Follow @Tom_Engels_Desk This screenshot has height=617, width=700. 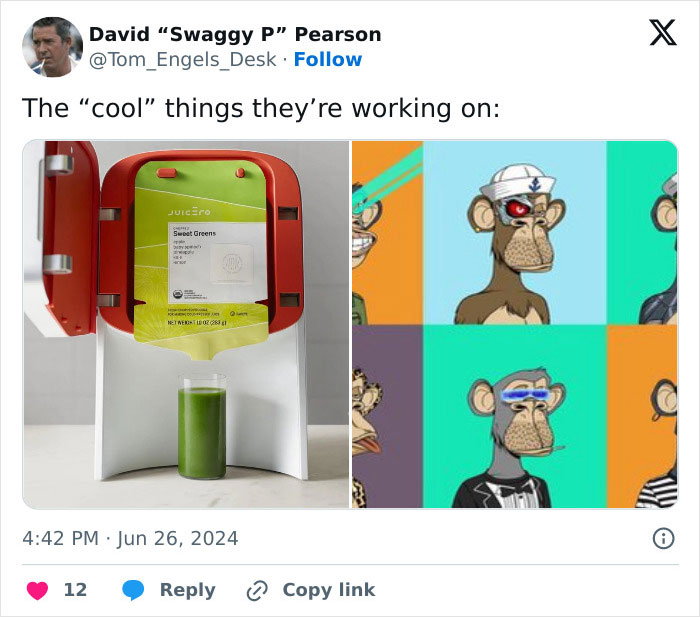(x=328, y=59)
